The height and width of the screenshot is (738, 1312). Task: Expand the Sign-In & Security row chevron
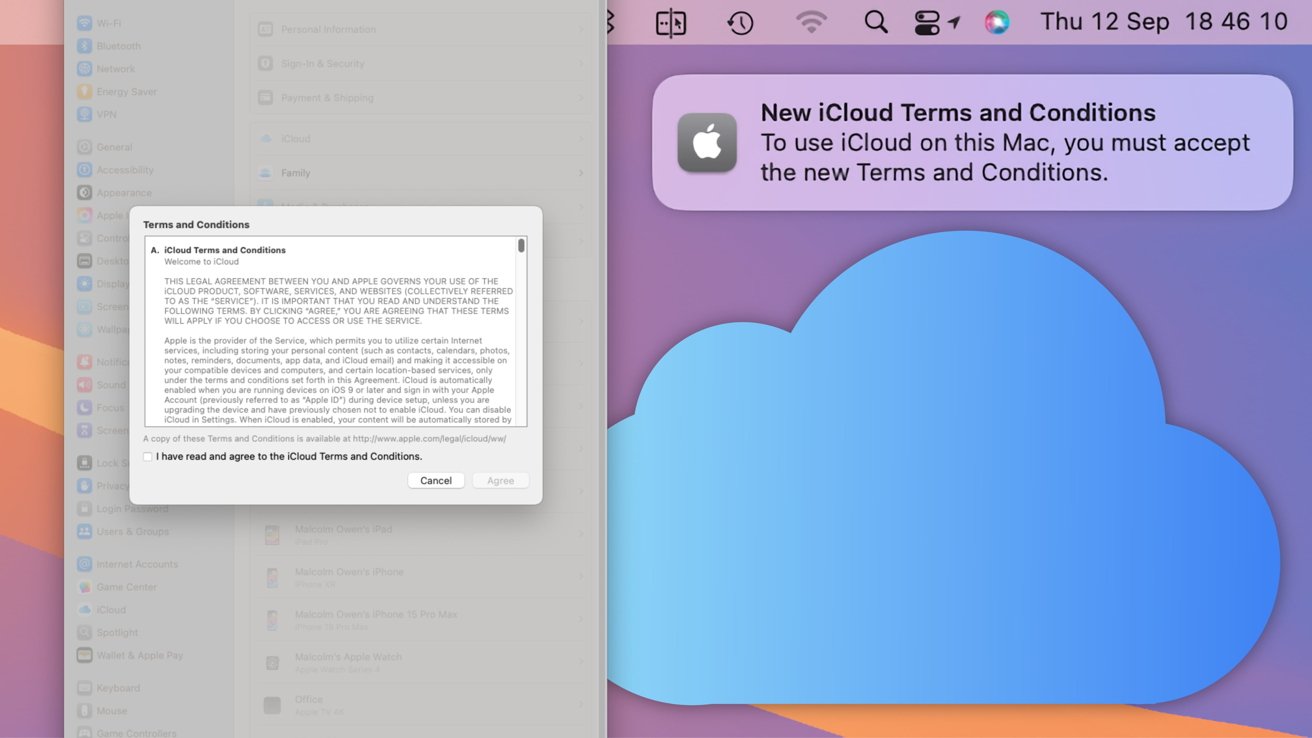click(x=581, y=64)
